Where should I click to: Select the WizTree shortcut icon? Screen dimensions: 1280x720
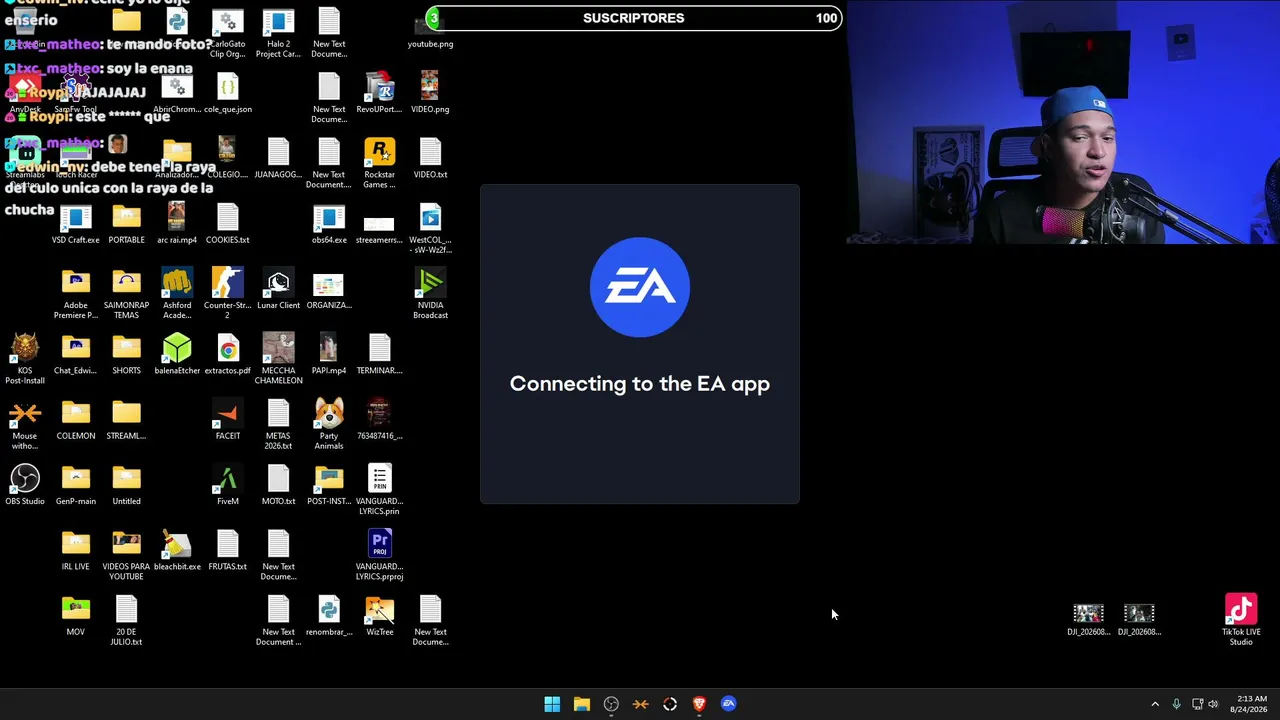(x=379, y=610)
